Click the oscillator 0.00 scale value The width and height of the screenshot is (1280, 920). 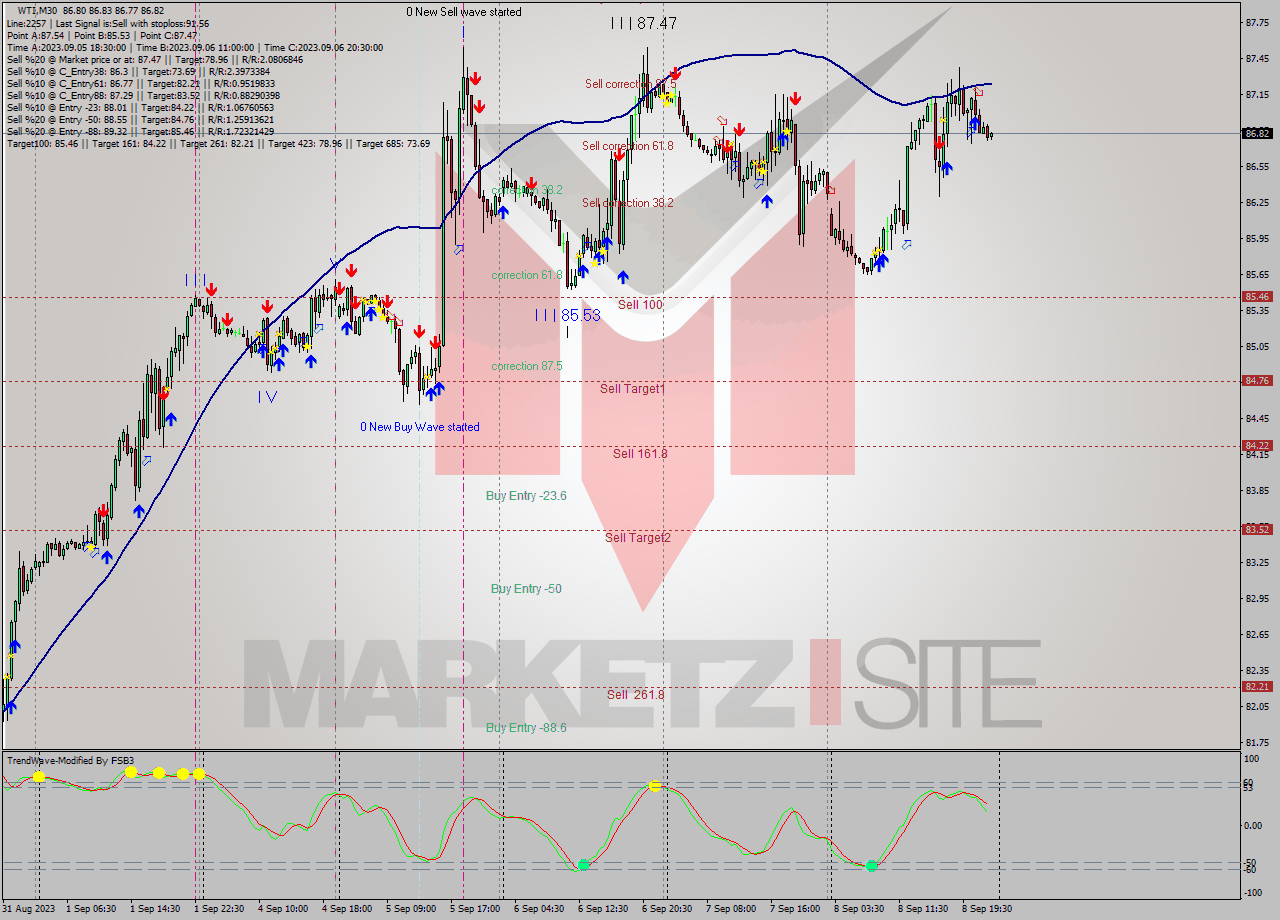coord(1251,826)
